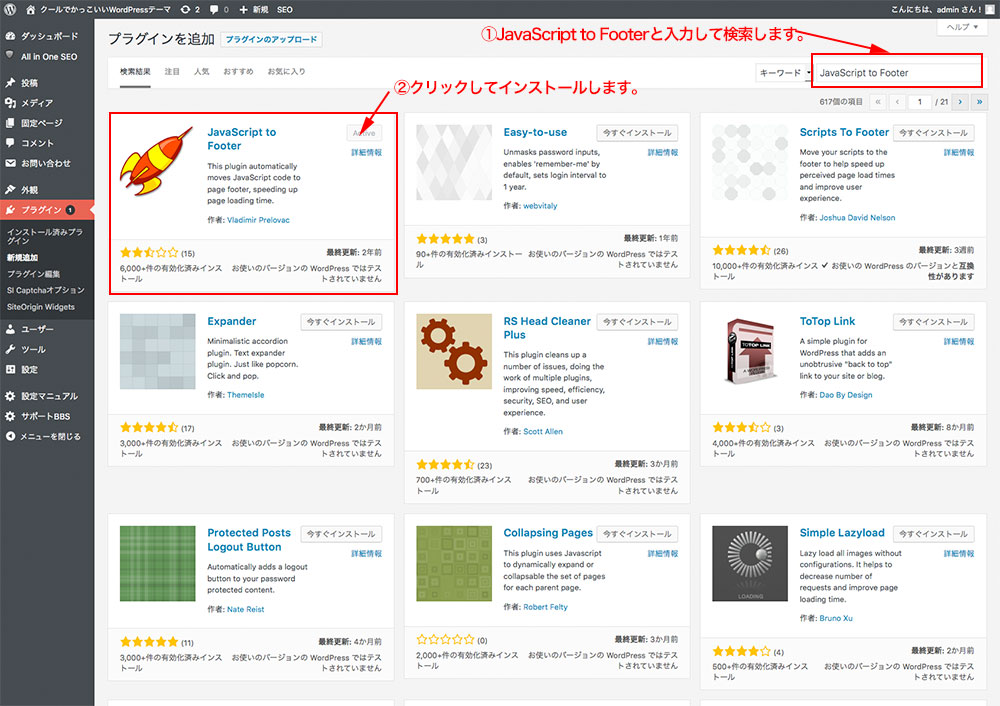Open author Scott Allen link

543,432
